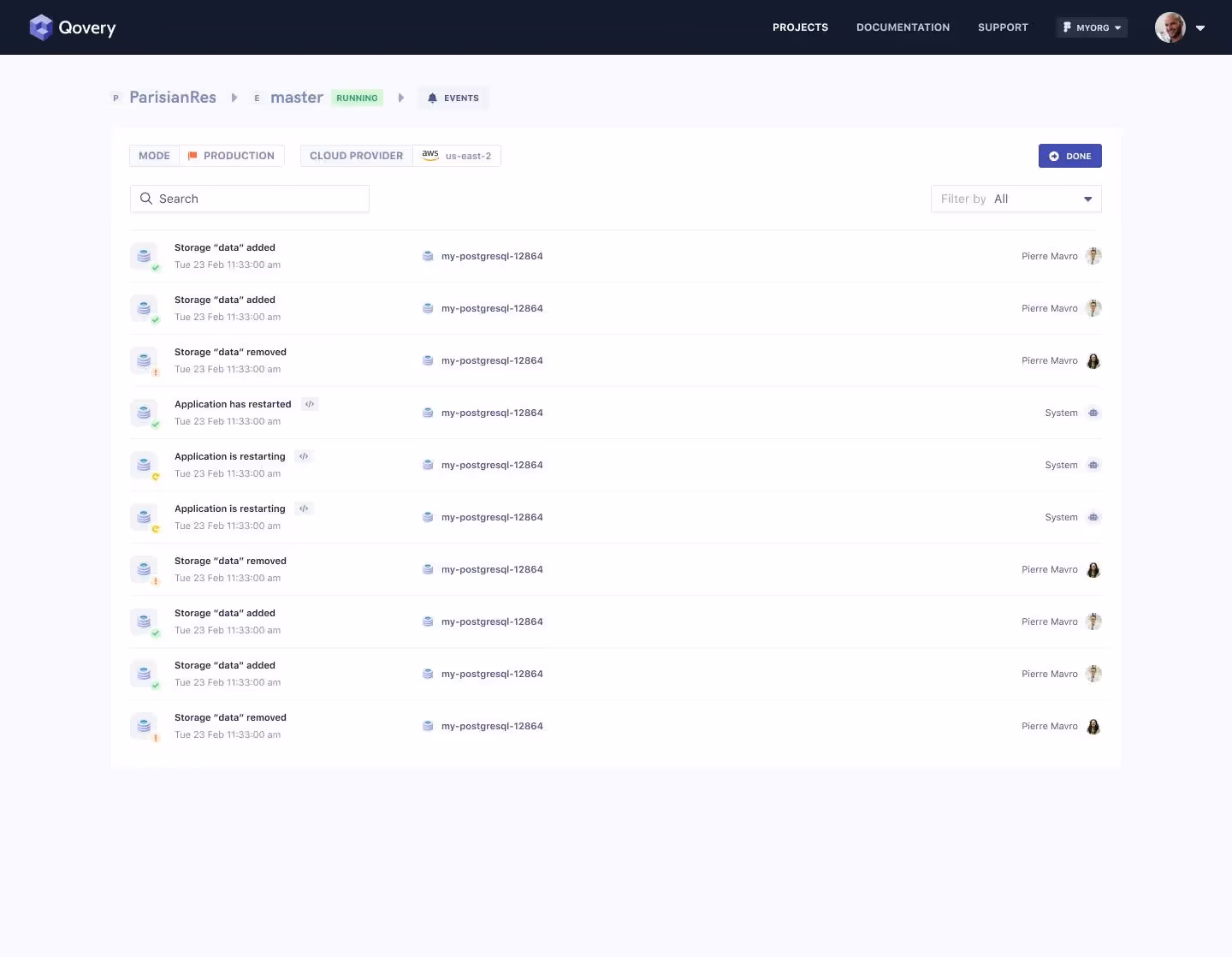Screen dimensions: 1232x957
Task: Click Pierre Mavro's avatar in the first row
Action: pos(1093,256)
